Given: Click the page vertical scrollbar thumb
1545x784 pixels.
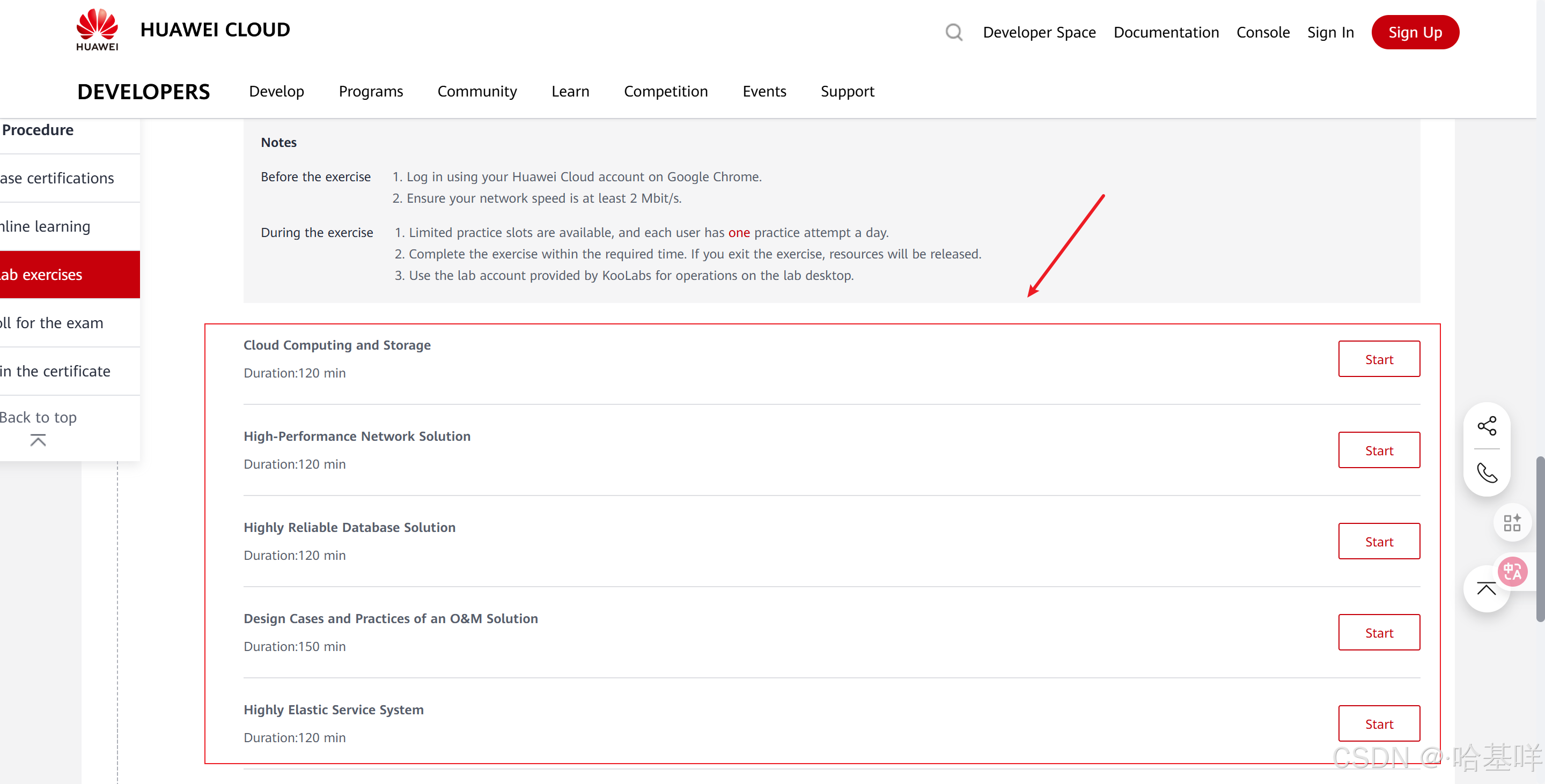Looking at the screenshot, I should coord(1540,539).
